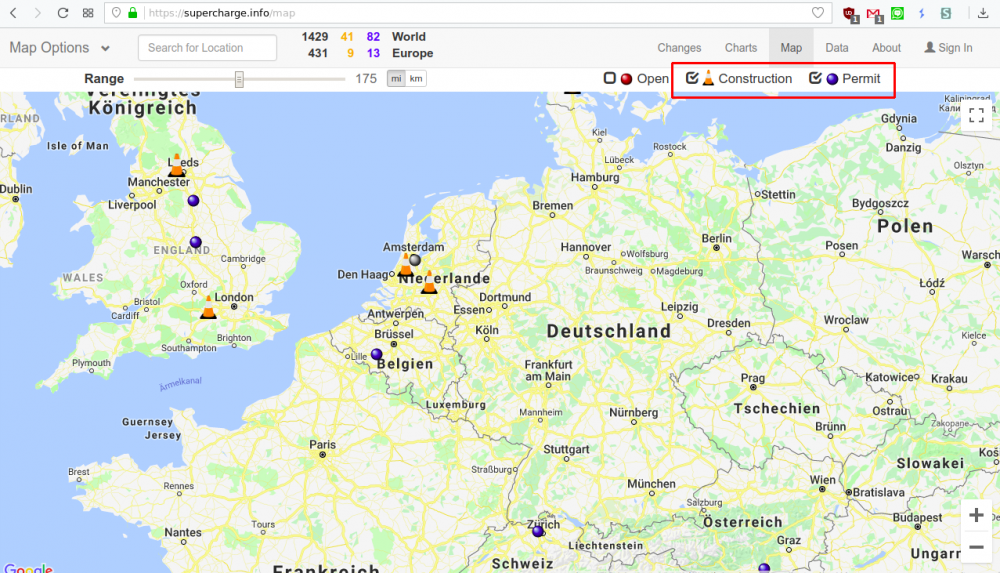Click the range value 175
This screenshot has height=573, width=1000.
click(x=366, y=78)
